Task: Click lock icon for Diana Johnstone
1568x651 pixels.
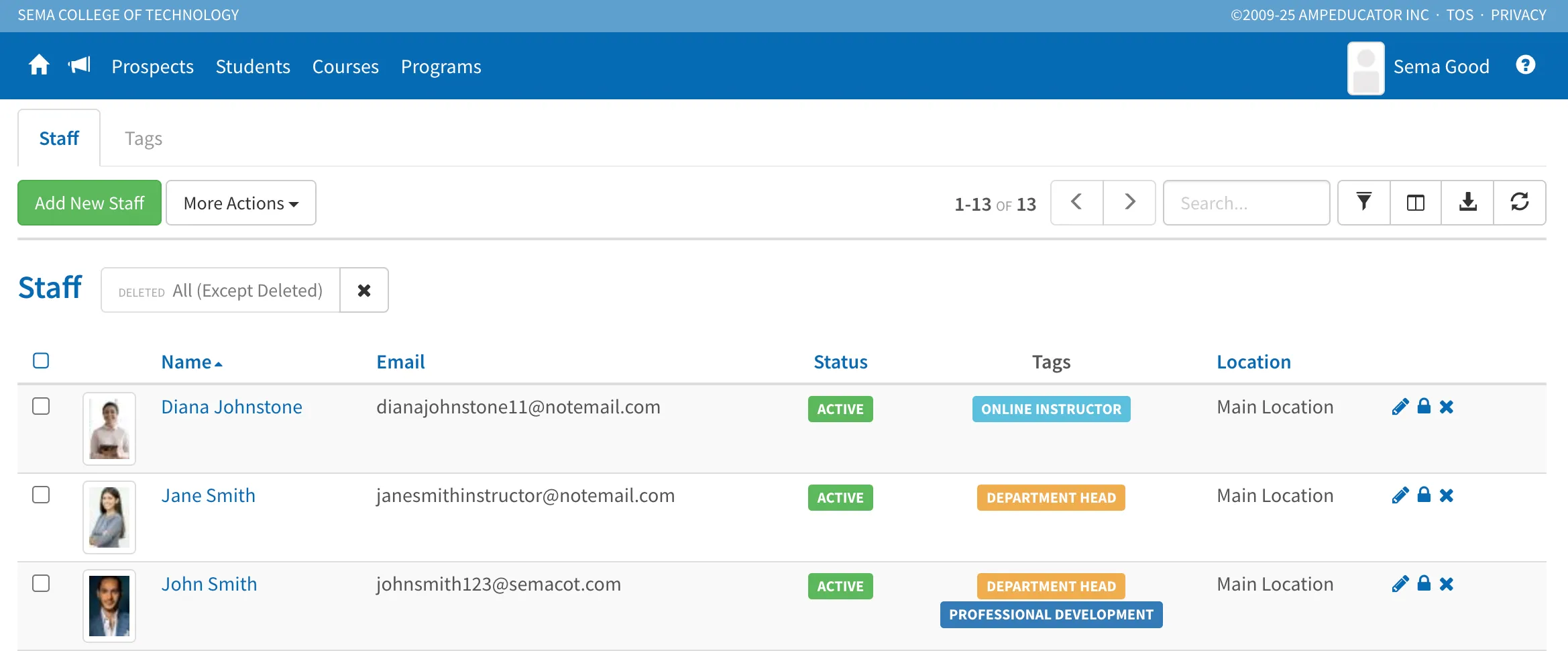Action: tap(1424, 406)
